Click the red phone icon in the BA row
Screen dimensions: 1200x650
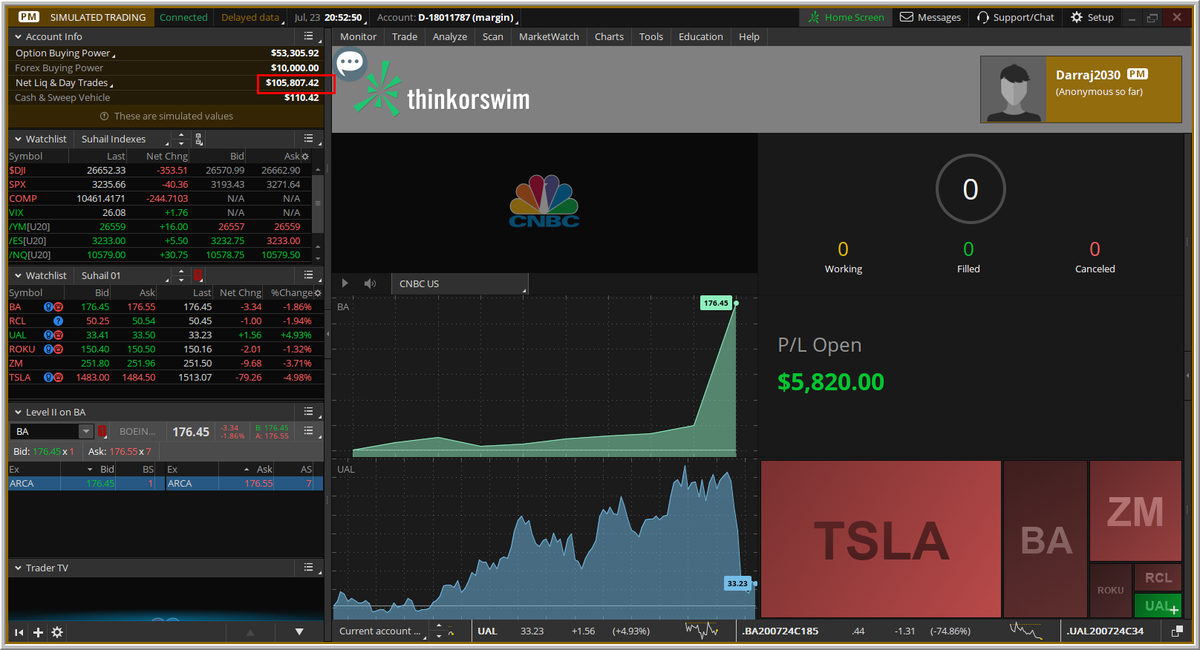click(59, 307)
